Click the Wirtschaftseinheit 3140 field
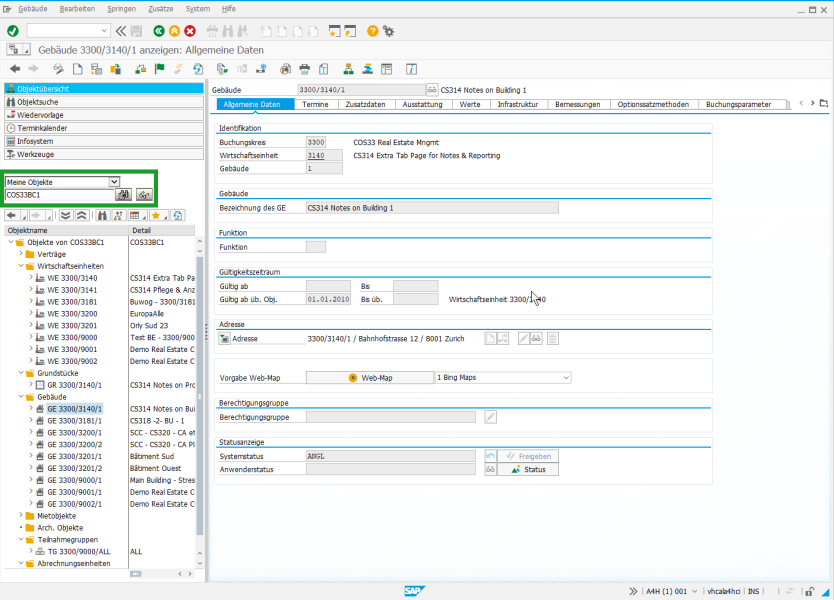The width and height of the screenshot is (834, 600). point(324,156)
